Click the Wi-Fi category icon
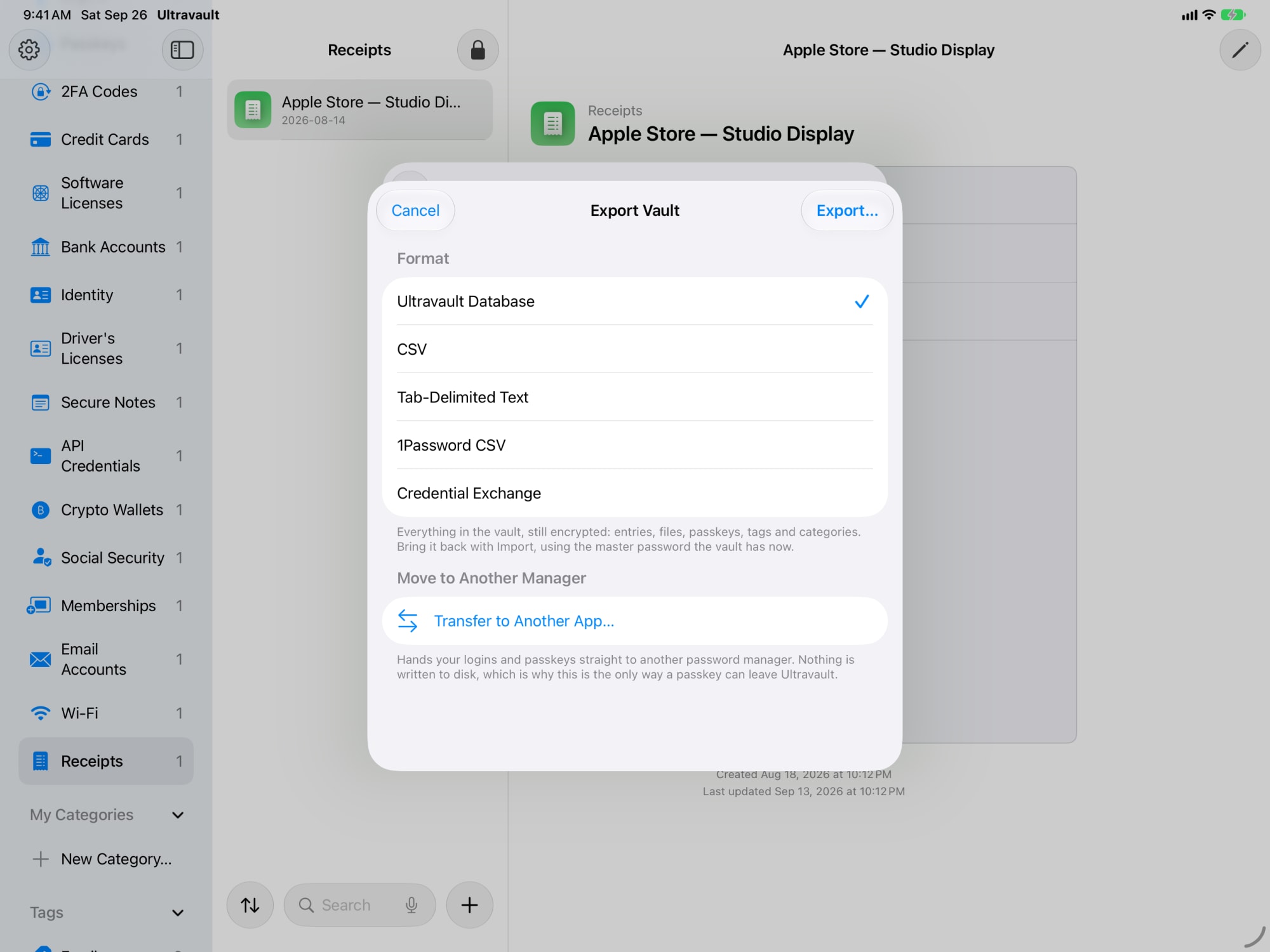Viewport: 1270px width, 952px height. coord(41,713)
